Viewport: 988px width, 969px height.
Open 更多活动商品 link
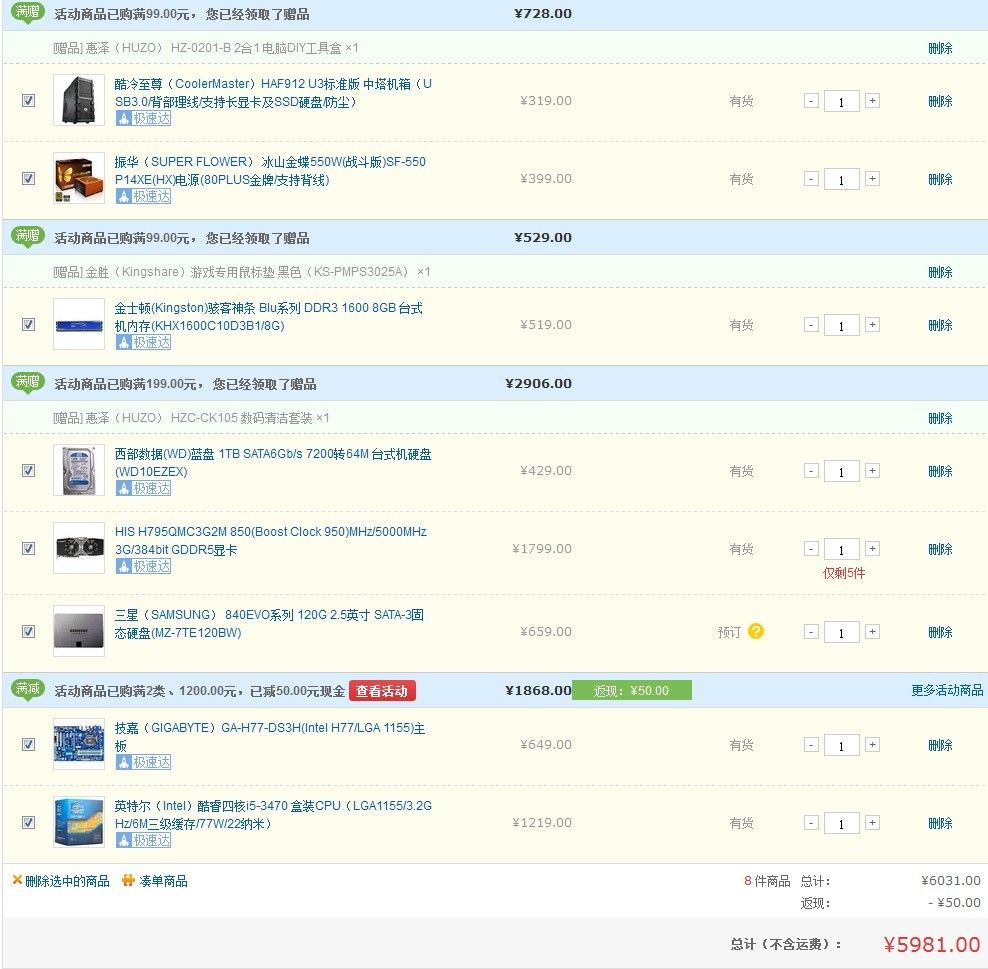tap(947, 691)
